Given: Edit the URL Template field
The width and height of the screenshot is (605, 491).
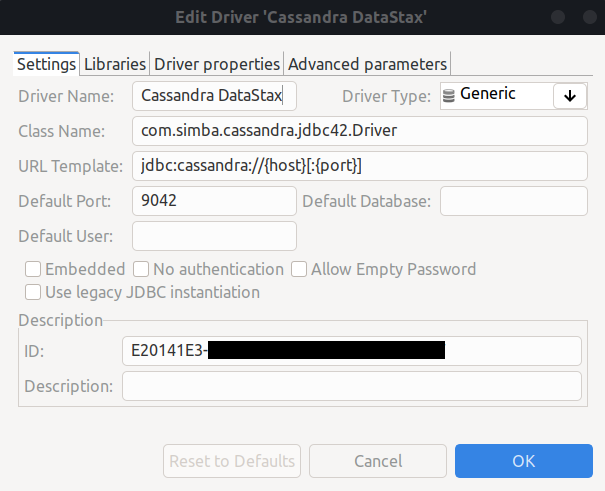Looking at the screenshot, I should 360,166.
